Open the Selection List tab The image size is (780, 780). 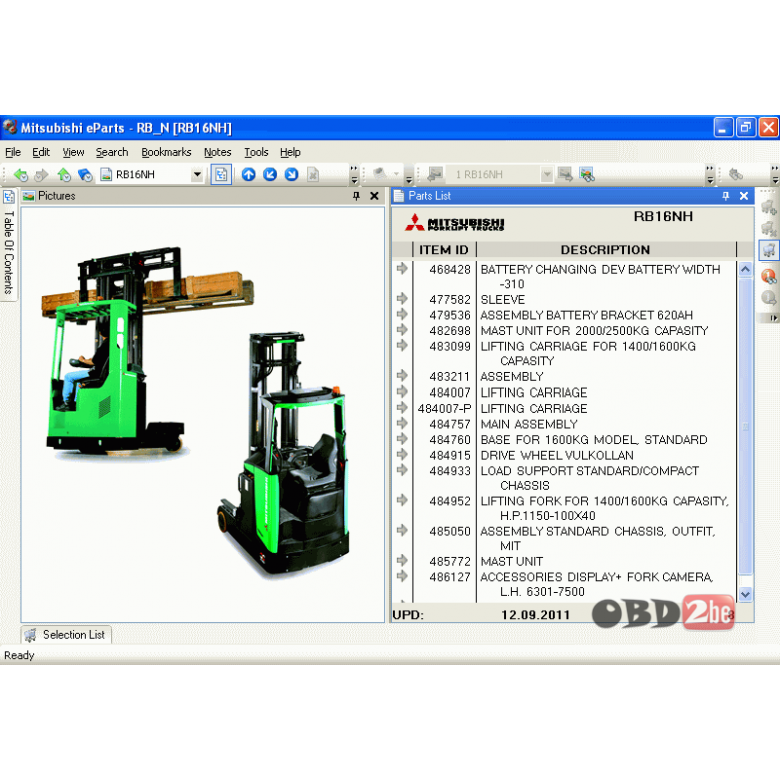(66, 635)
